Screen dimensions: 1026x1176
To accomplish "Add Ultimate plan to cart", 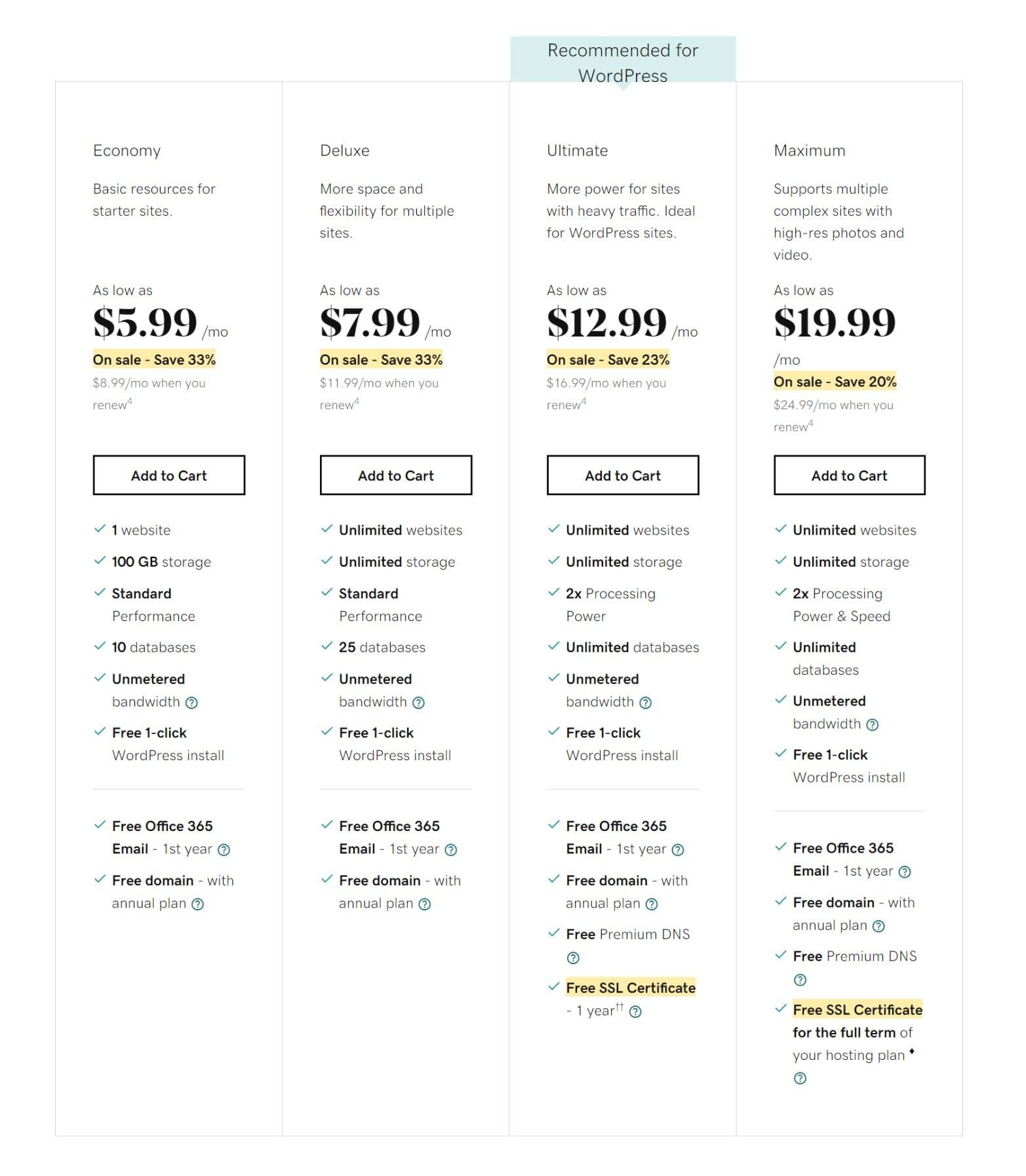I will pos(623,476).
